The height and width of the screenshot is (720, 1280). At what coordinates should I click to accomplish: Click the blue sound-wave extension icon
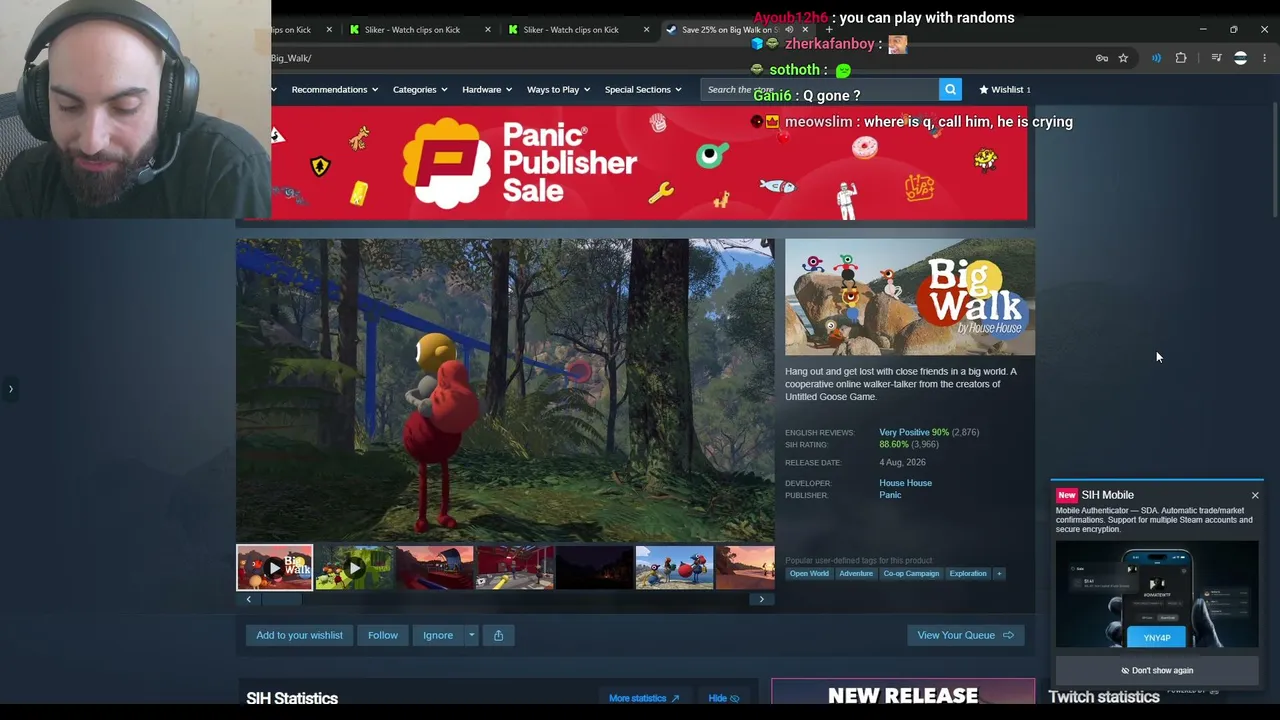click(x=1156, y=58)
